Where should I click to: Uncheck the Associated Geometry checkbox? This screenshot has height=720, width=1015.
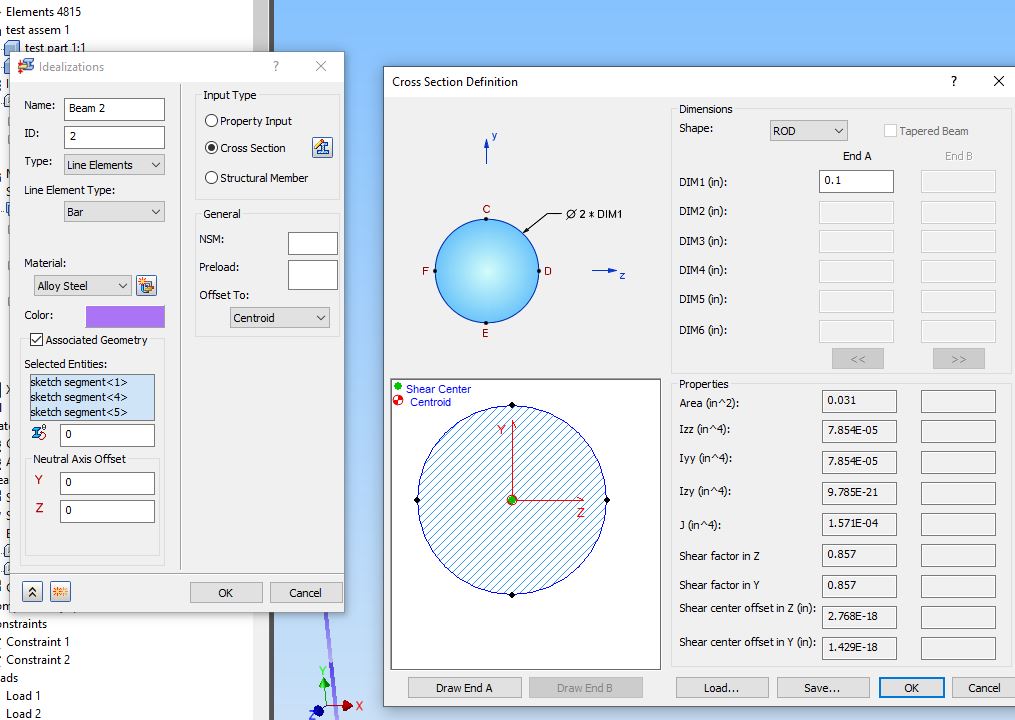[x=35, y=338]
